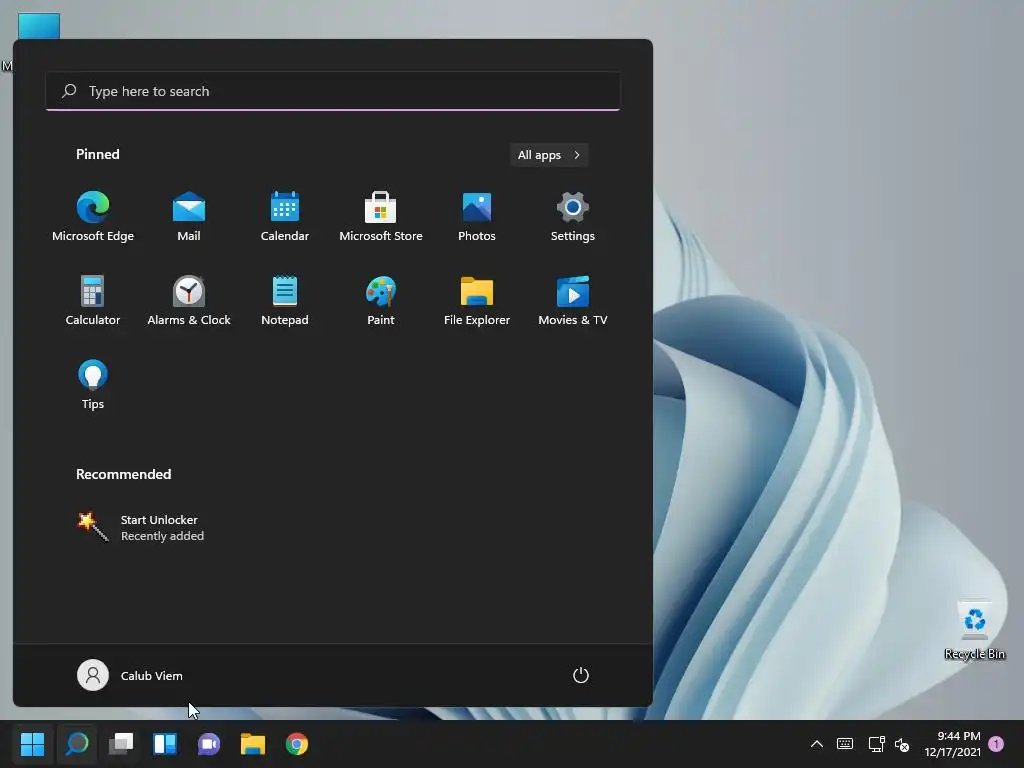Launch Alarms & Clock
Viewport: 1024px width, 768px height.
coord(189,300)
